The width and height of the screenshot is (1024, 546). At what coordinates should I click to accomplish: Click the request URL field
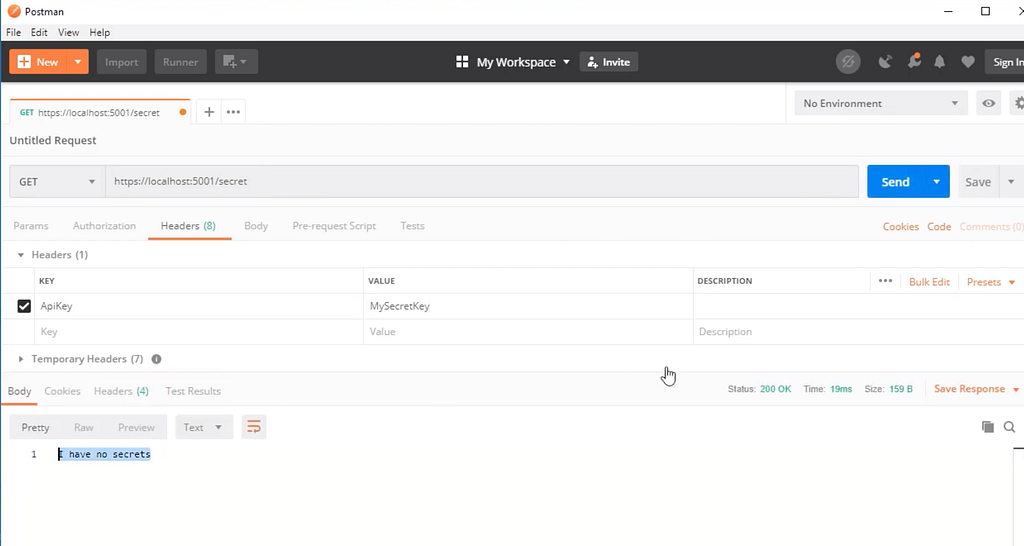[482, 182]
